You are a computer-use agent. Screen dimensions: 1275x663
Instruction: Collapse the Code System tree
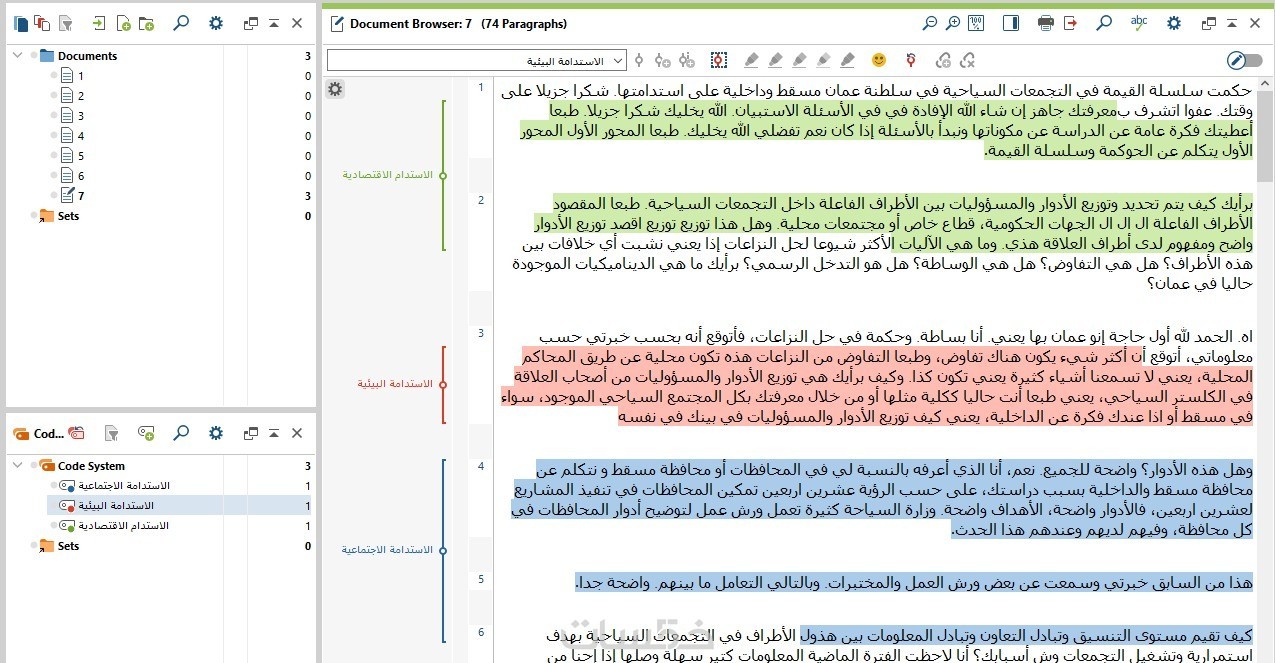tap(18, 466)
